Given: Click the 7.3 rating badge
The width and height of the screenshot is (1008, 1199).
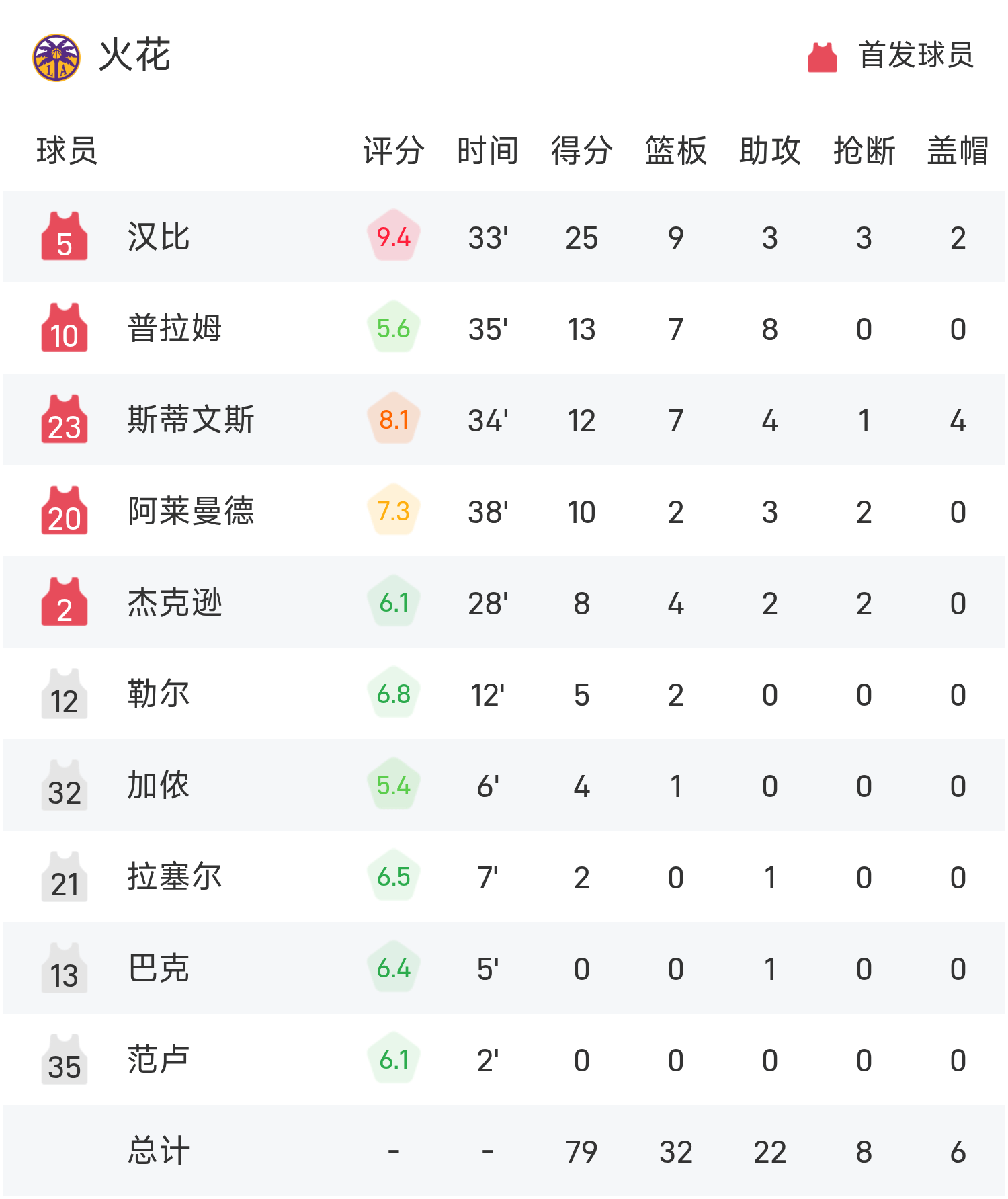Looking at the screenshot, I should 394,511.
